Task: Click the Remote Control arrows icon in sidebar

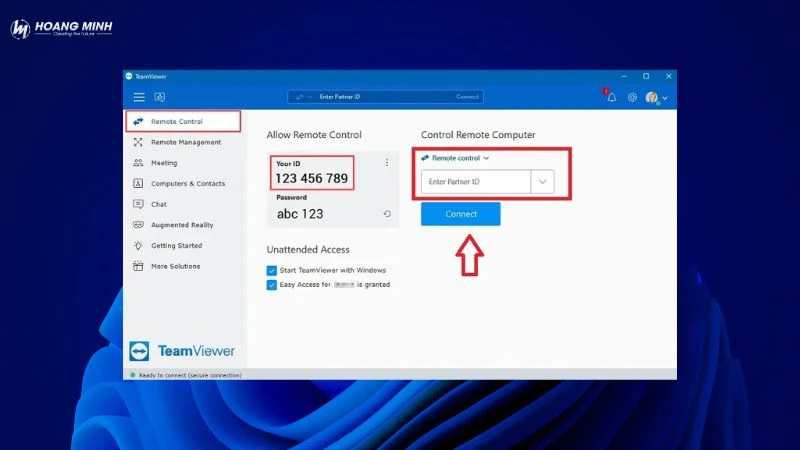Action: (138, 121)
